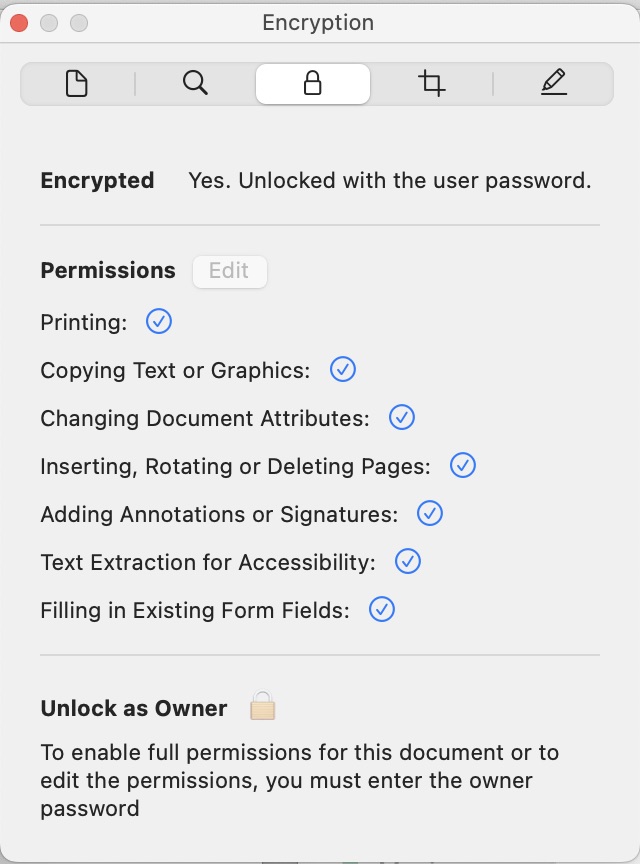Click the padlock beside Unlock as Owner

tap(262, 706)
